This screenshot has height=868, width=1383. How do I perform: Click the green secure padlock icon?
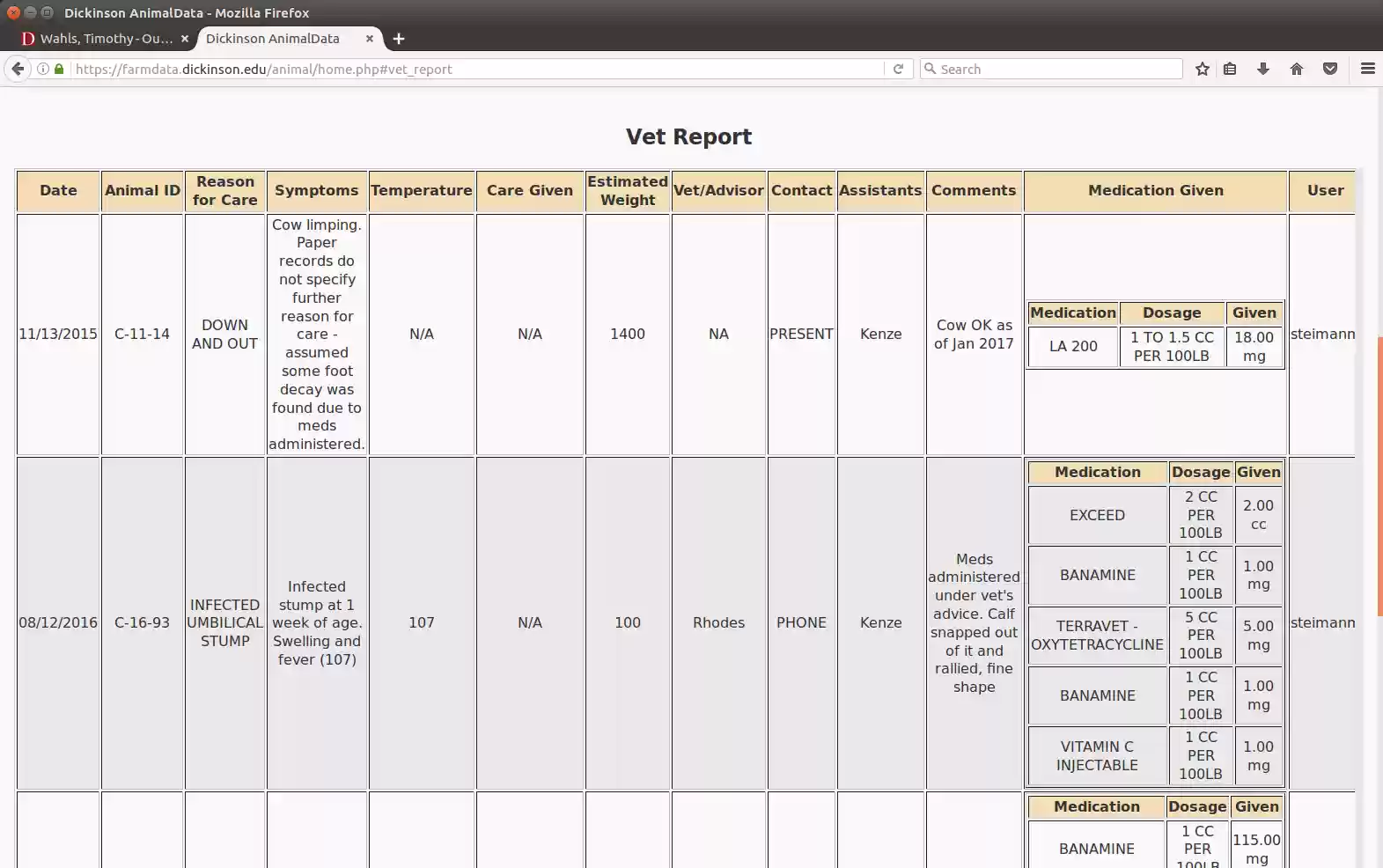(x=59, y=69)
